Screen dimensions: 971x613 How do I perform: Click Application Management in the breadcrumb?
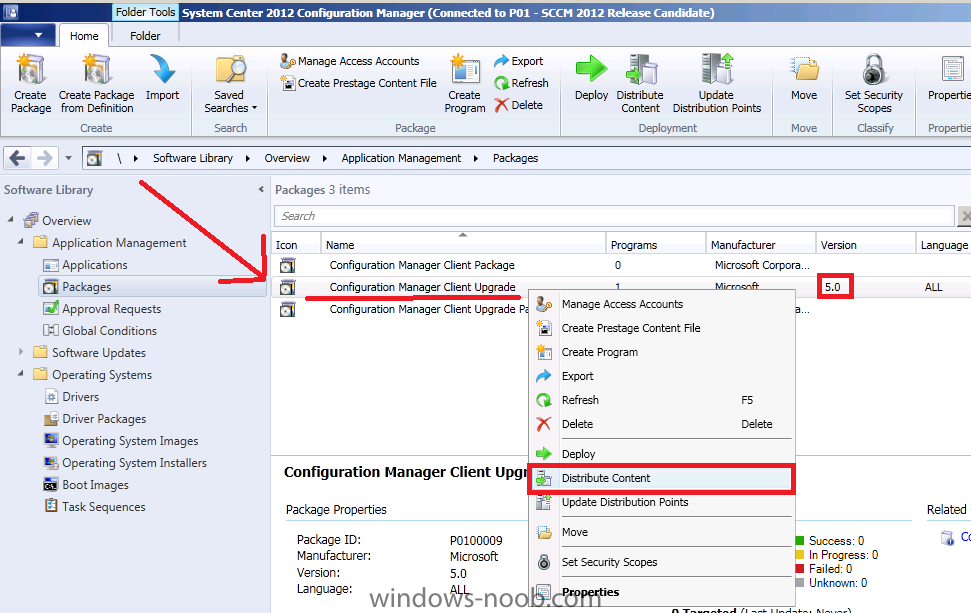401,158
